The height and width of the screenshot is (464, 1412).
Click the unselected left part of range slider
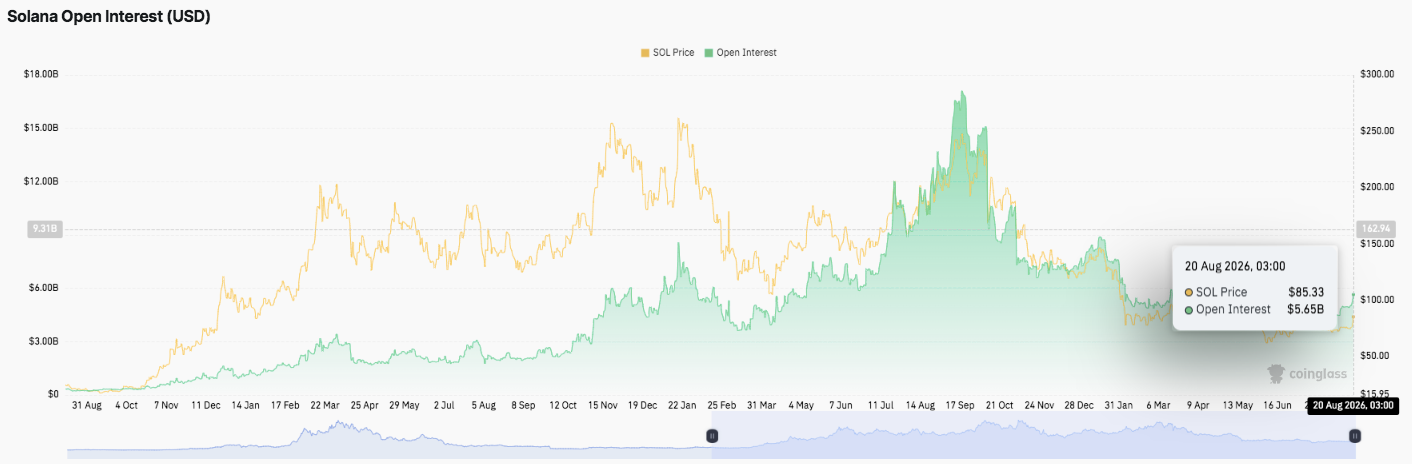(x=389, y=438)
